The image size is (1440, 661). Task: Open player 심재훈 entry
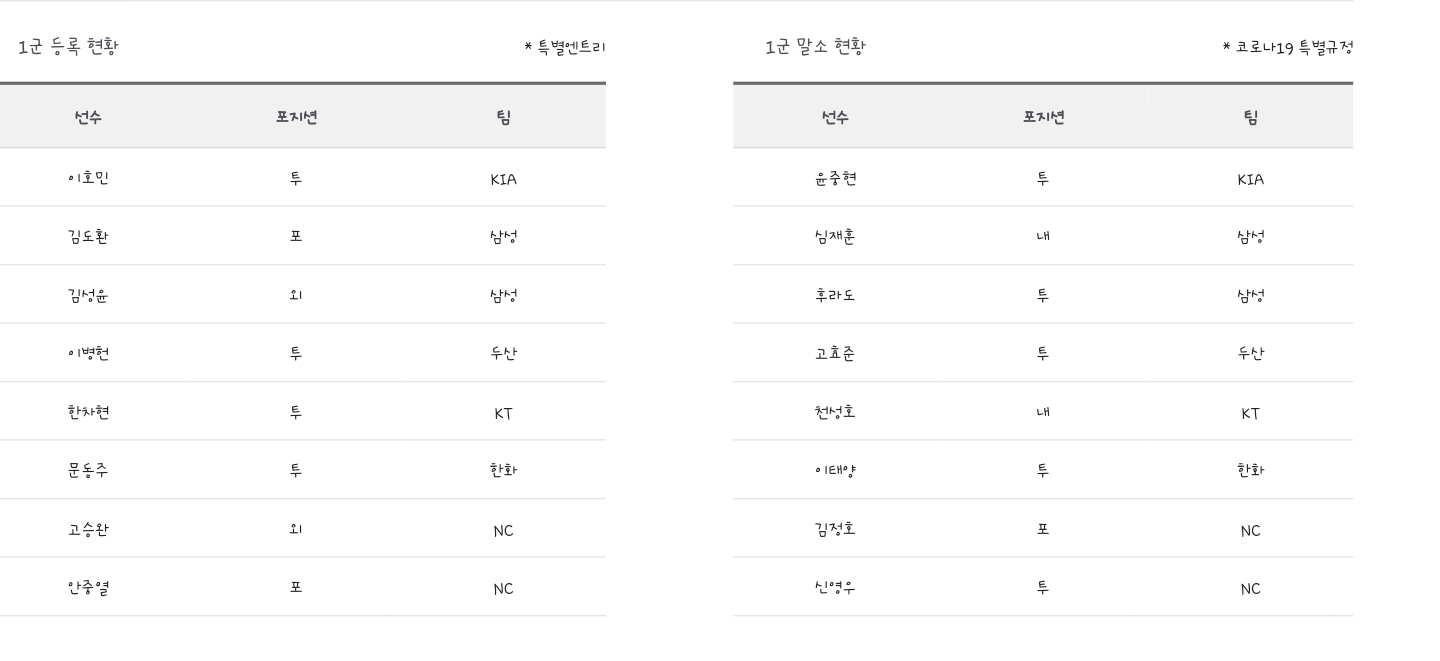(835, 237)
